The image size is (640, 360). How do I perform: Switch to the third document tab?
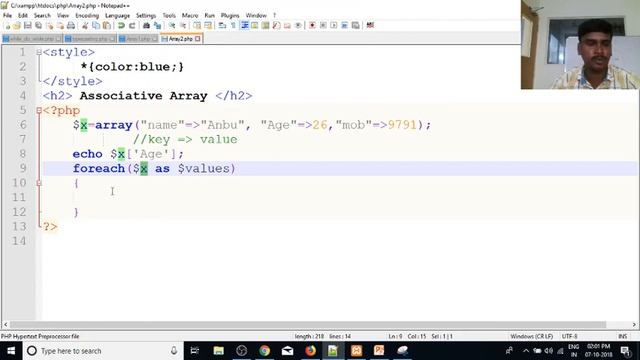click(138, 39)
